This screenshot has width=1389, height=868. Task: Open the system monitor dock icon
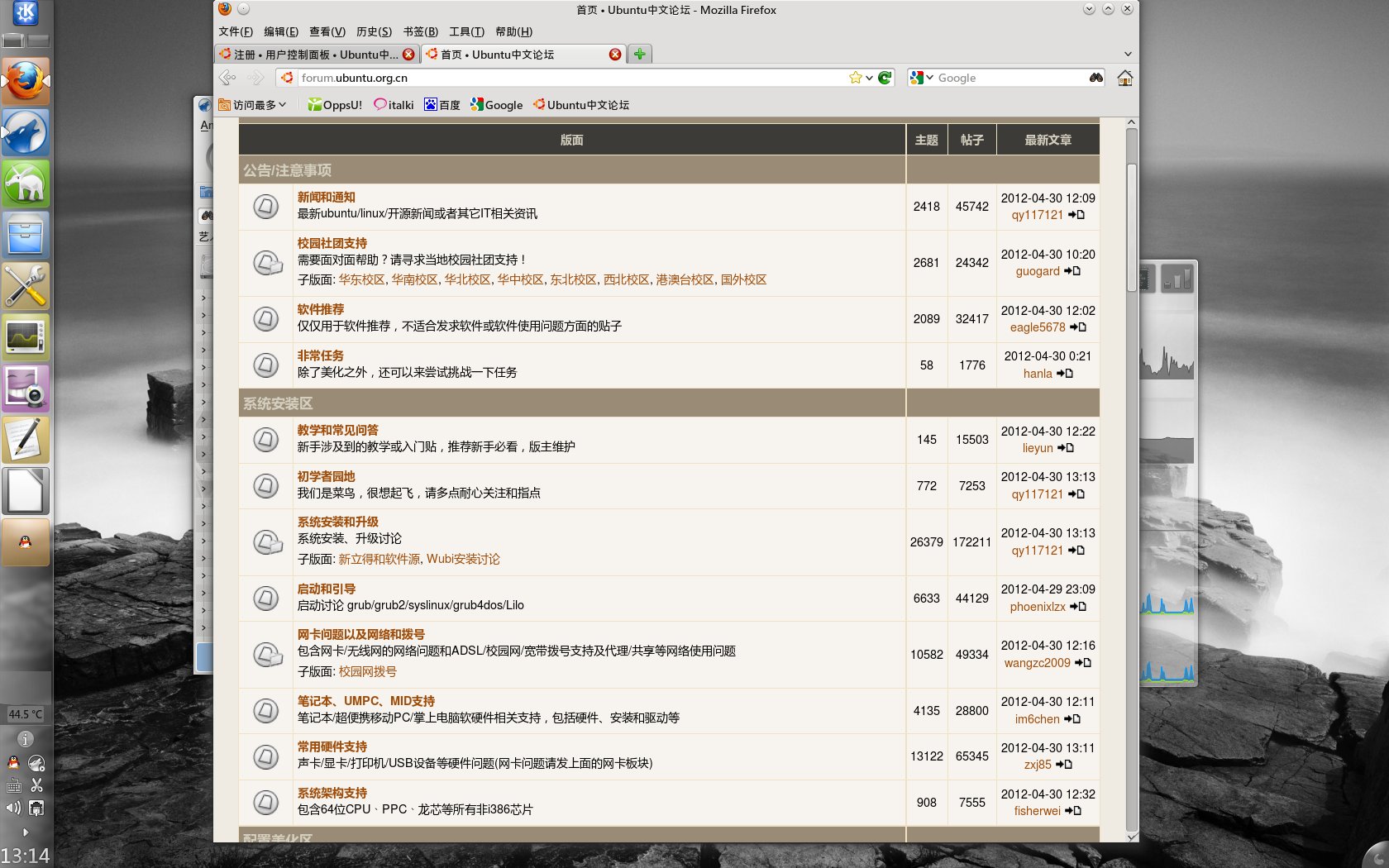click(x=26, y=337)
